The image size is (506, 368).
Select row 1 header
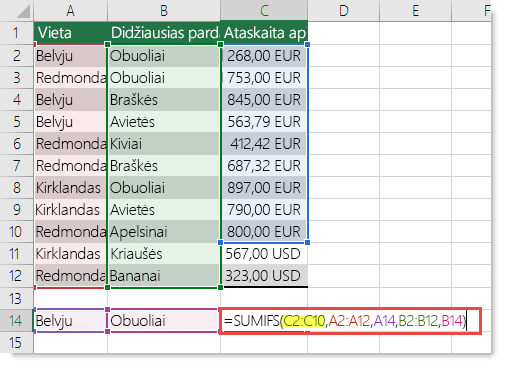pyautogui.click(x=17, y=33)
